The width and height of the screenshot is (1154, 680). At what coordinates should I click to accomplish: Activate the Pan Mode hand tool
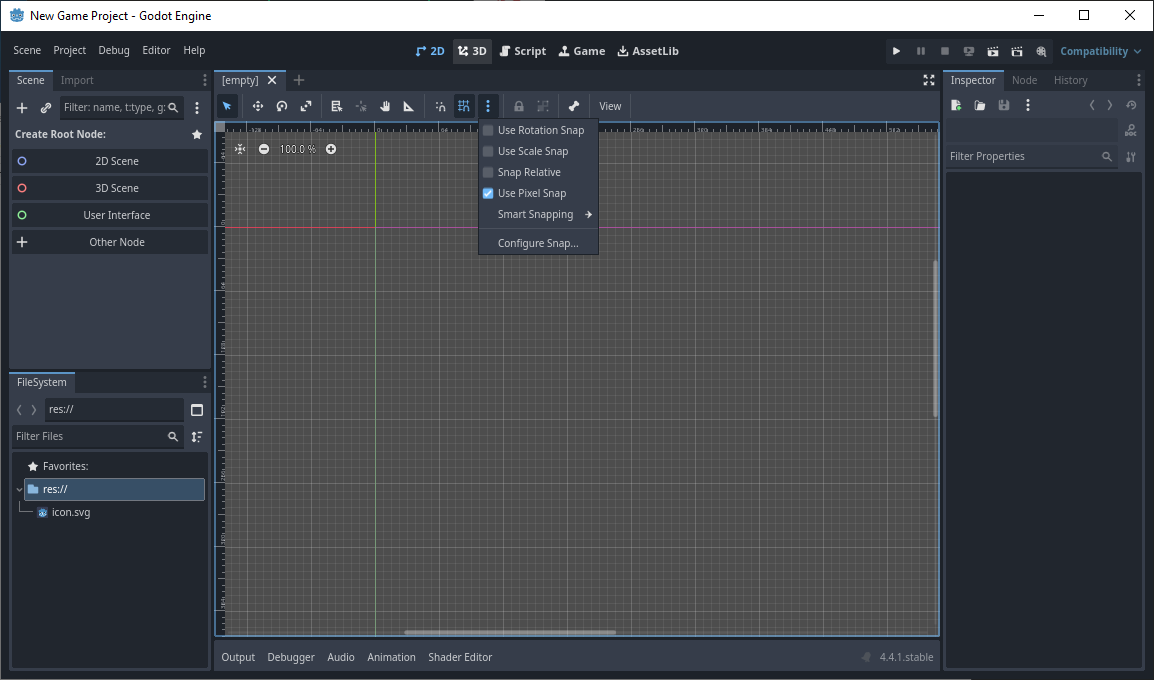pyautogui.click(x=385, y=106)
